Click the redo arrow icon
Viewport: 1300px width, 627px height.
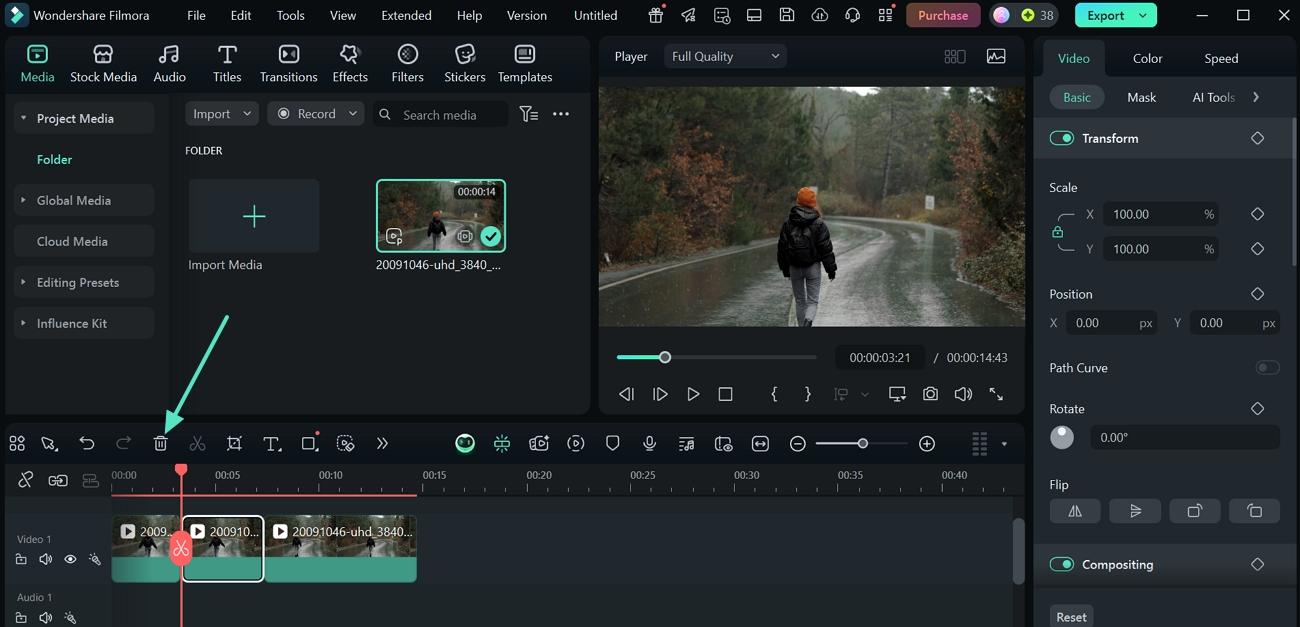pos(124,443)
